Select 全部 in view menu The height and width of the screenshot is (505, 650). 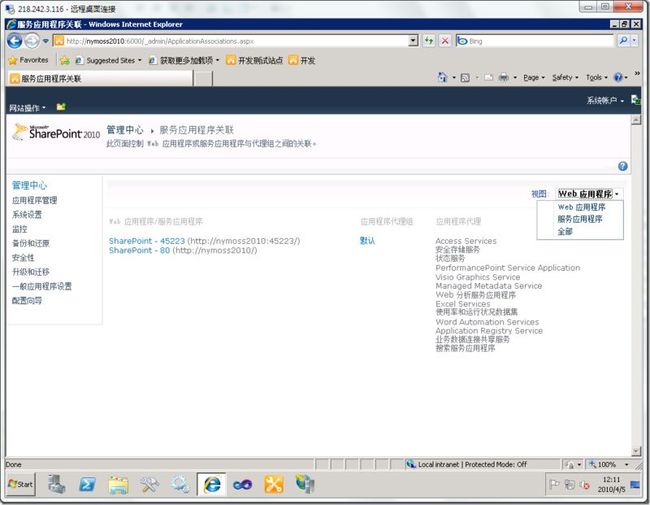coord(565,231)
